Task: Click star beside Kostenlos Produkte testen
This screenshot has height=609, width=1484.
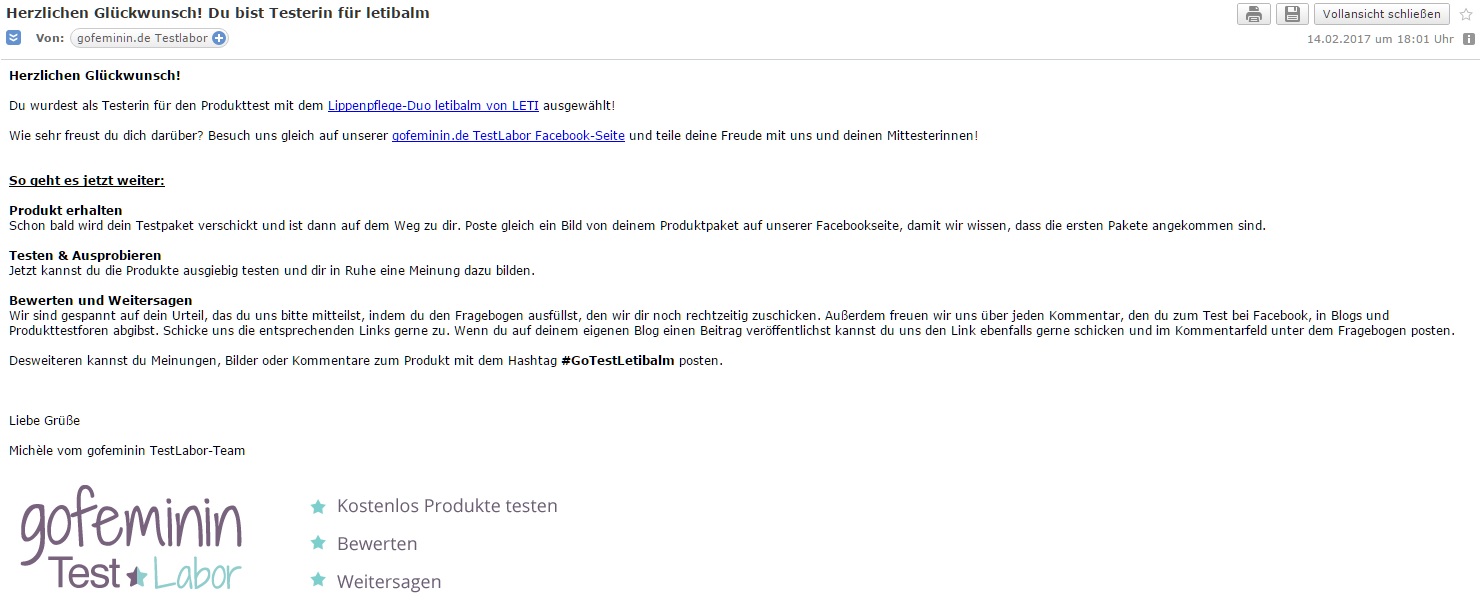Action: pyautogui.click(x=318, y=506)
